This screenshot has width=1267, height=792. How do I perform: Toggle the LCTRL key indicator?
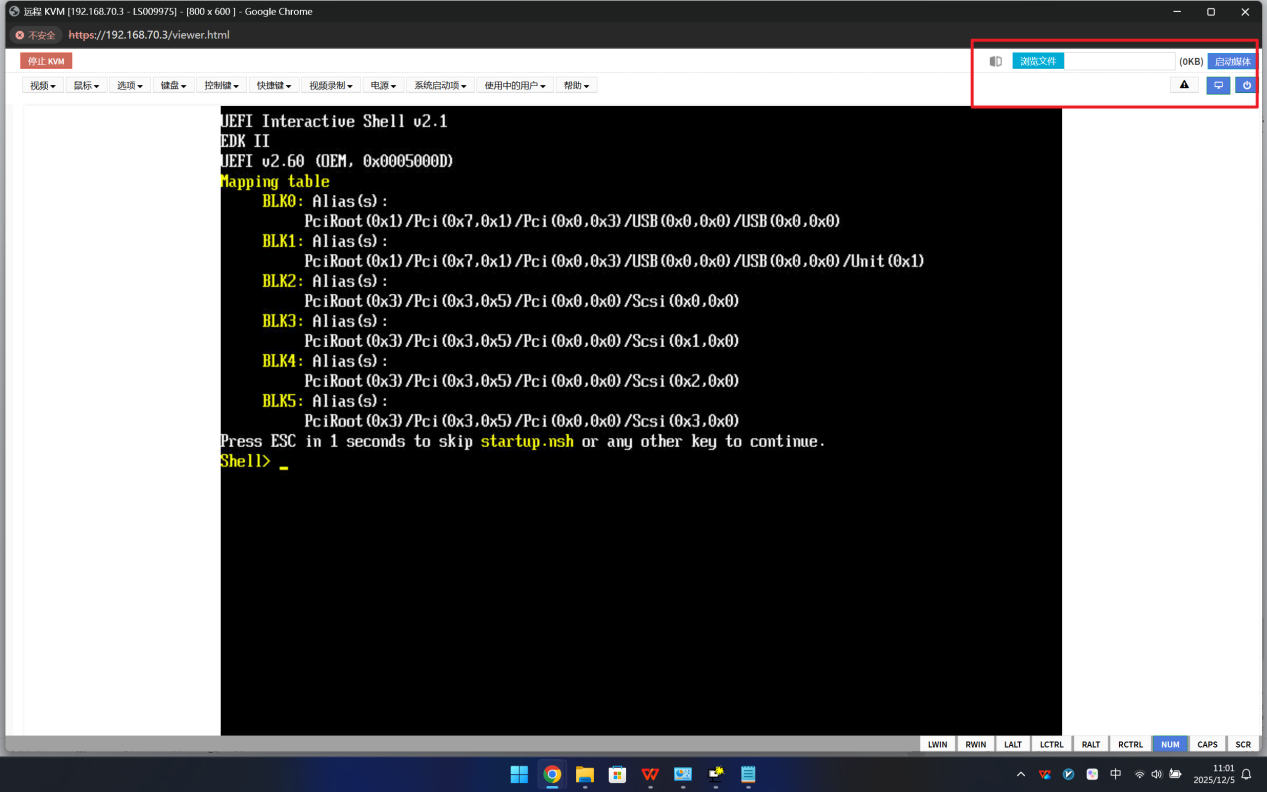(x=1051, y=744)
